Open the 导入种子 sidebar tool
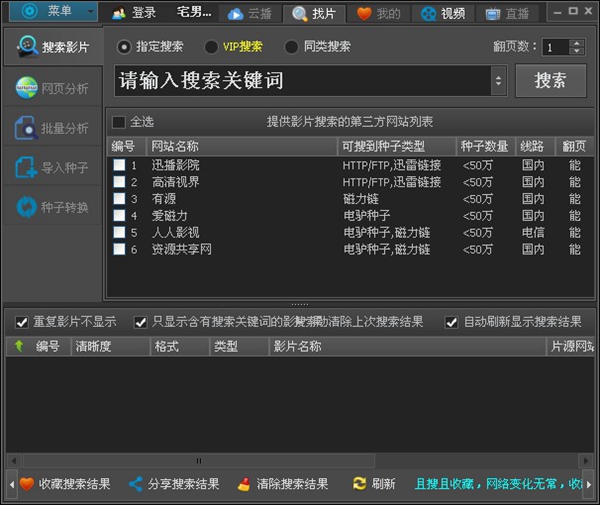600x505 pixels. point(52,168)
